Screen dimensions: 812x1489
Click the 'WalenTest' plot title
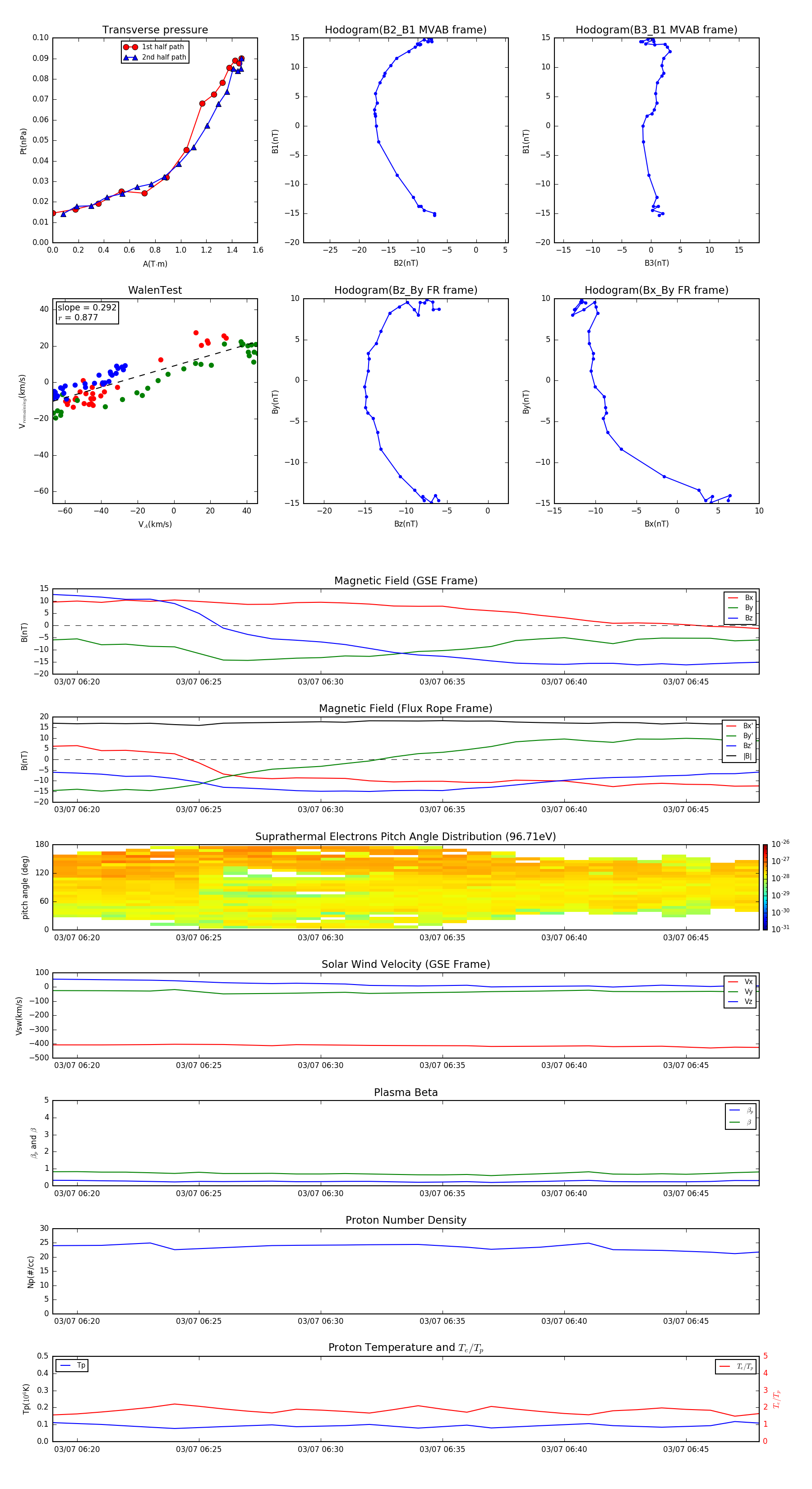click(x=155, y=290)
